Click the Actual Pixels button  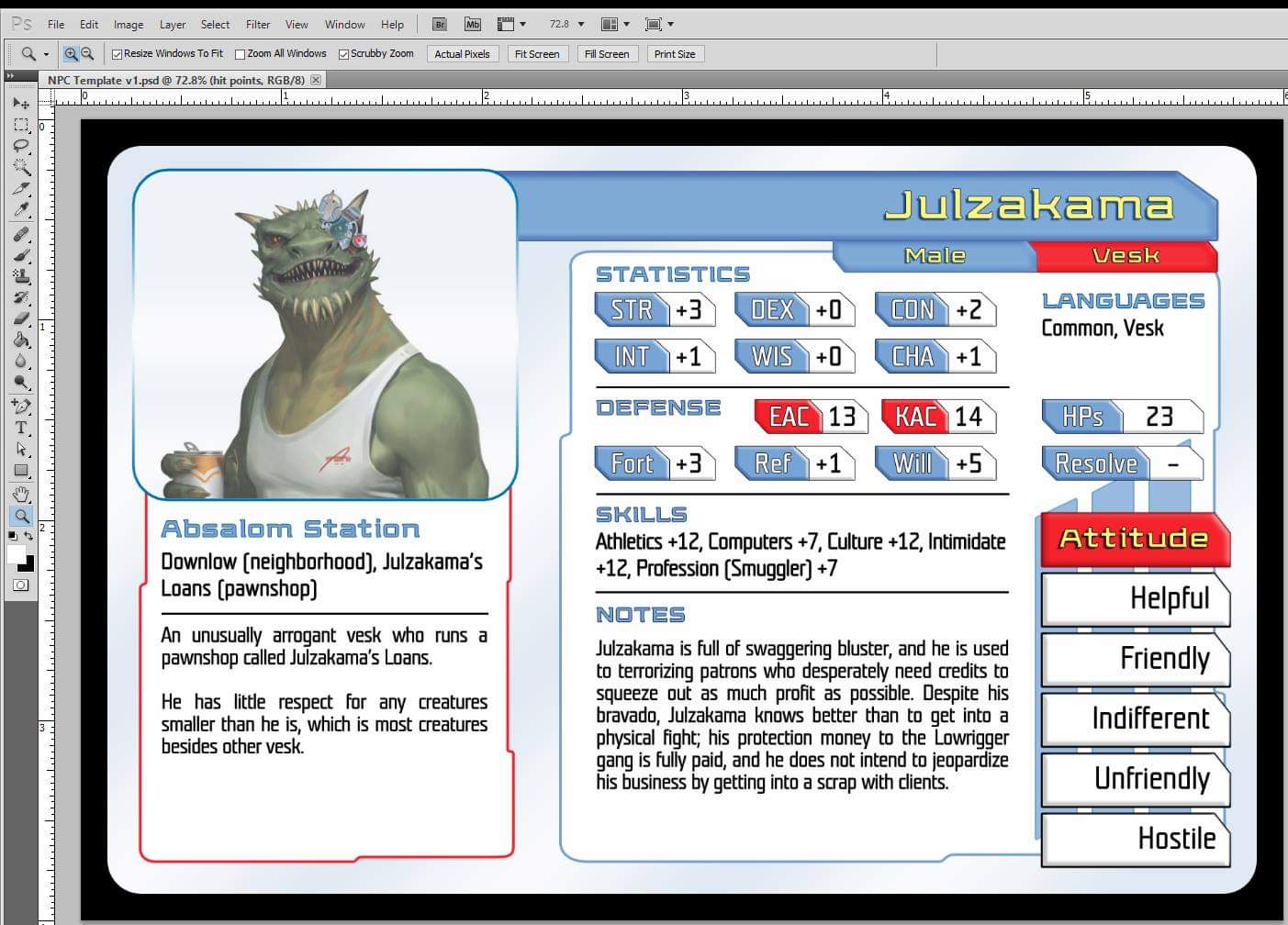click(x=462, y=54)
